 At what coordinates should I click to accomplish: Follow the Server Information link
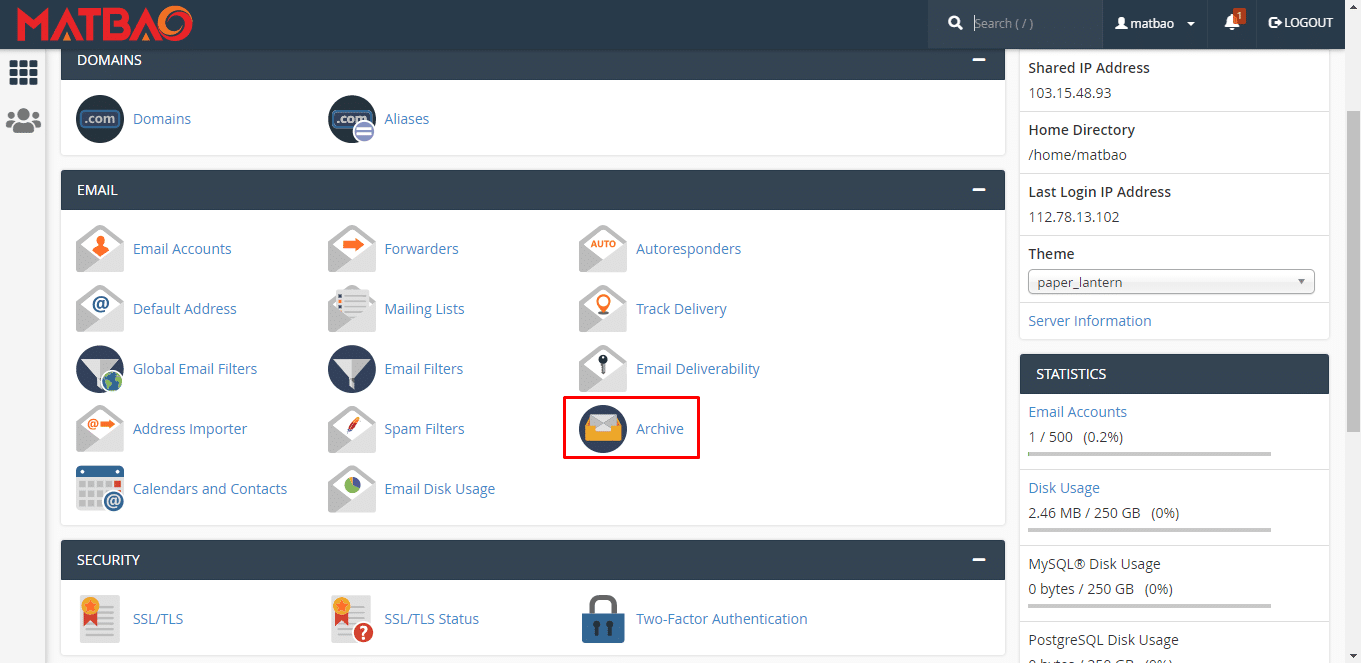[x=1089, y=320]
